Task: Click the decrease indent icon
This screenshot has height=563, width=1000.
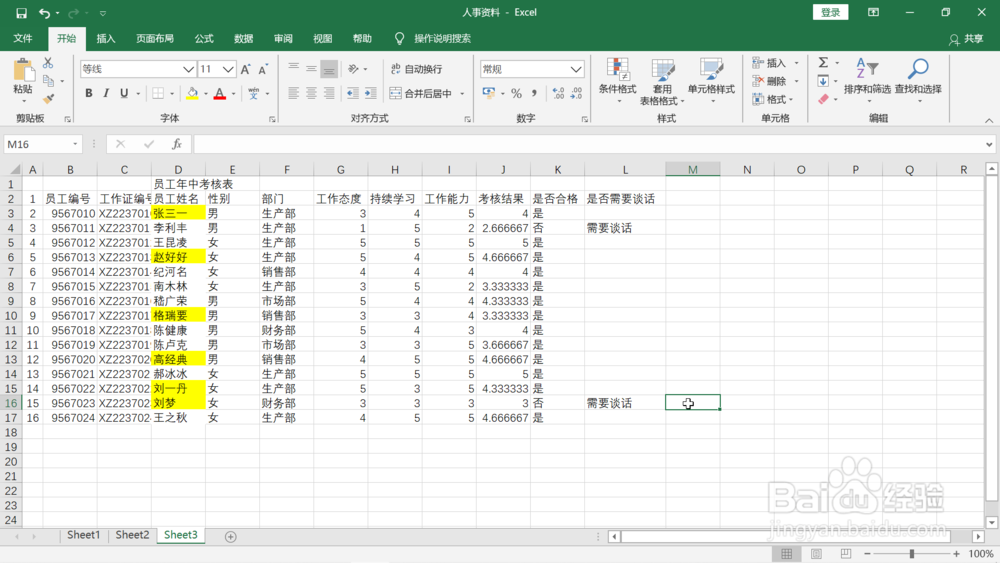Action: (x=352, y=93)
